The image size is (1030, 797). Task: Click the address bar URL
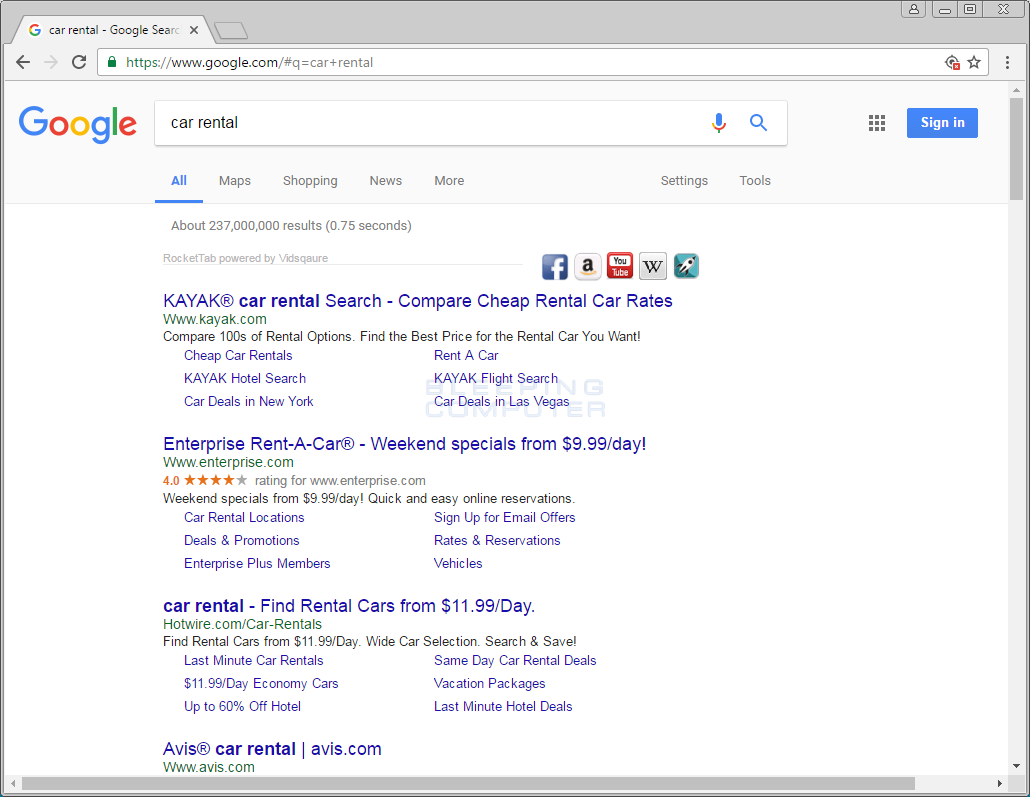click(x=250, y=62)
